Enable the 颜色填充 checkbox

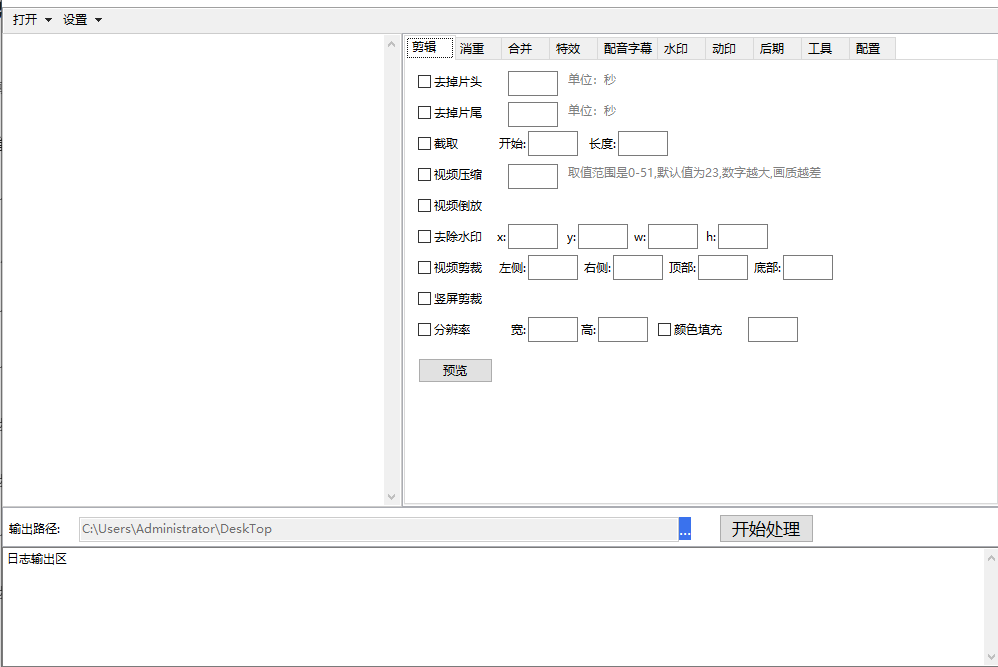point(664,330)
